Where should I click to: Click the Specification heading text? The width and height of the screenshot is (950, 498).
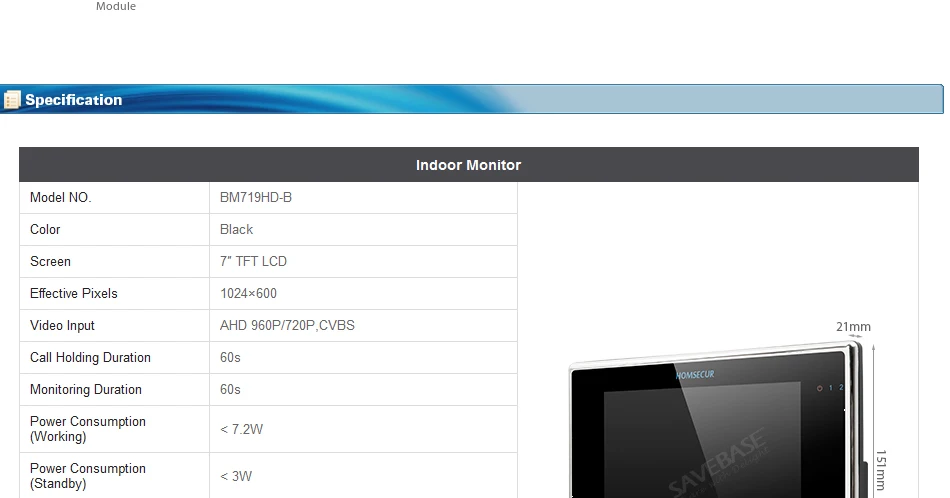[73, 100]
